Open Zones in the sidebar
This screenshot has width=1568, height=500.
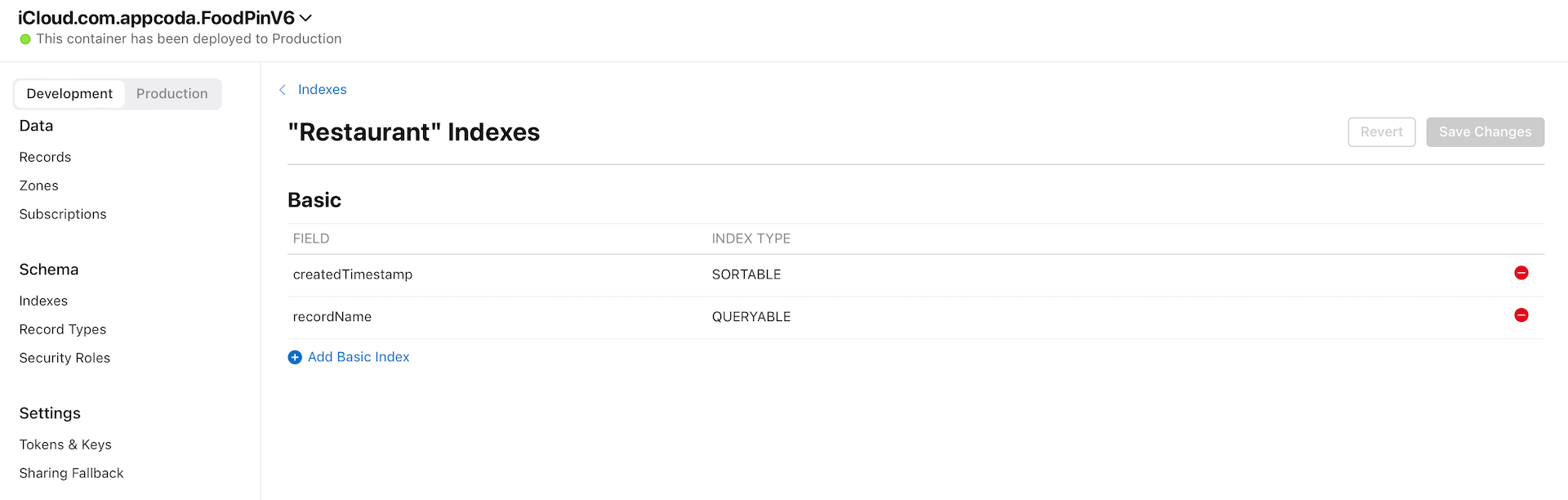(x=39, y=185)
